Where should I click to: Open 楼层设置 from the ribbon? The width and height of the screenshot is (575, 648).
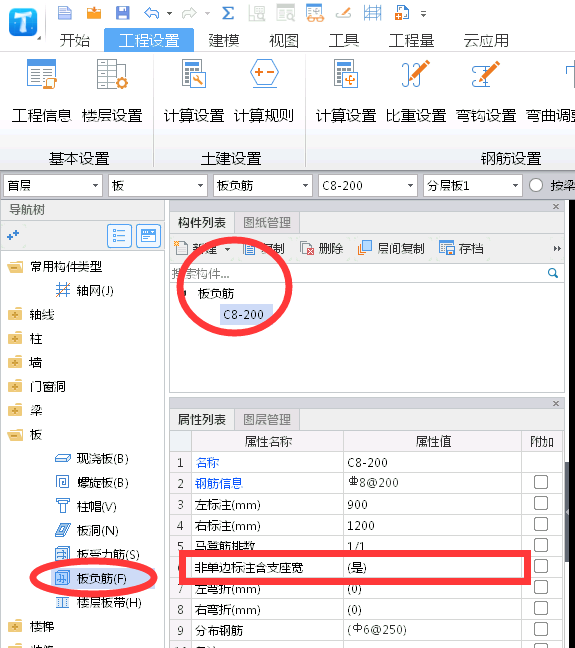click(x=112, y=92)
